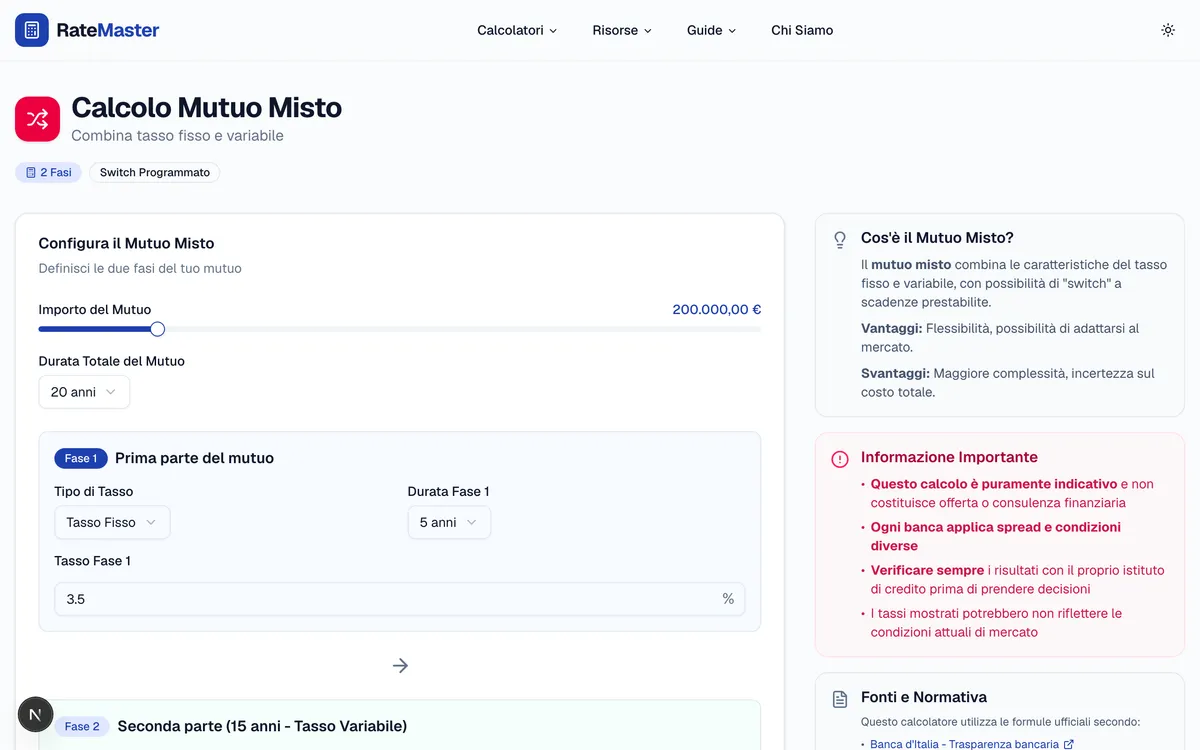Open the Tipo di Tasso Tasso Fisso dropdown
1200x750 pixels.
(x=112, y=522)
